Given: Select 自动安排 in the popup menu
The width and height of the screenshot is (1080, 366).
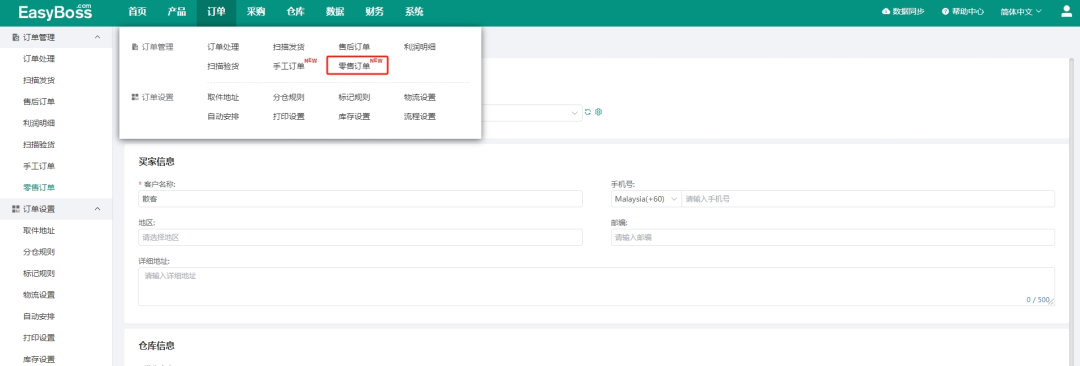Looking at the screenshot, I should pyautogui.click(x=223, y=116).
